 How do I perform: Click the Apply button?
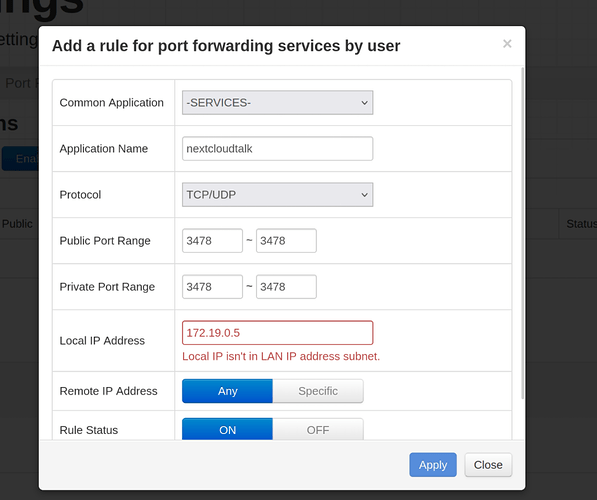pos(433,465)
